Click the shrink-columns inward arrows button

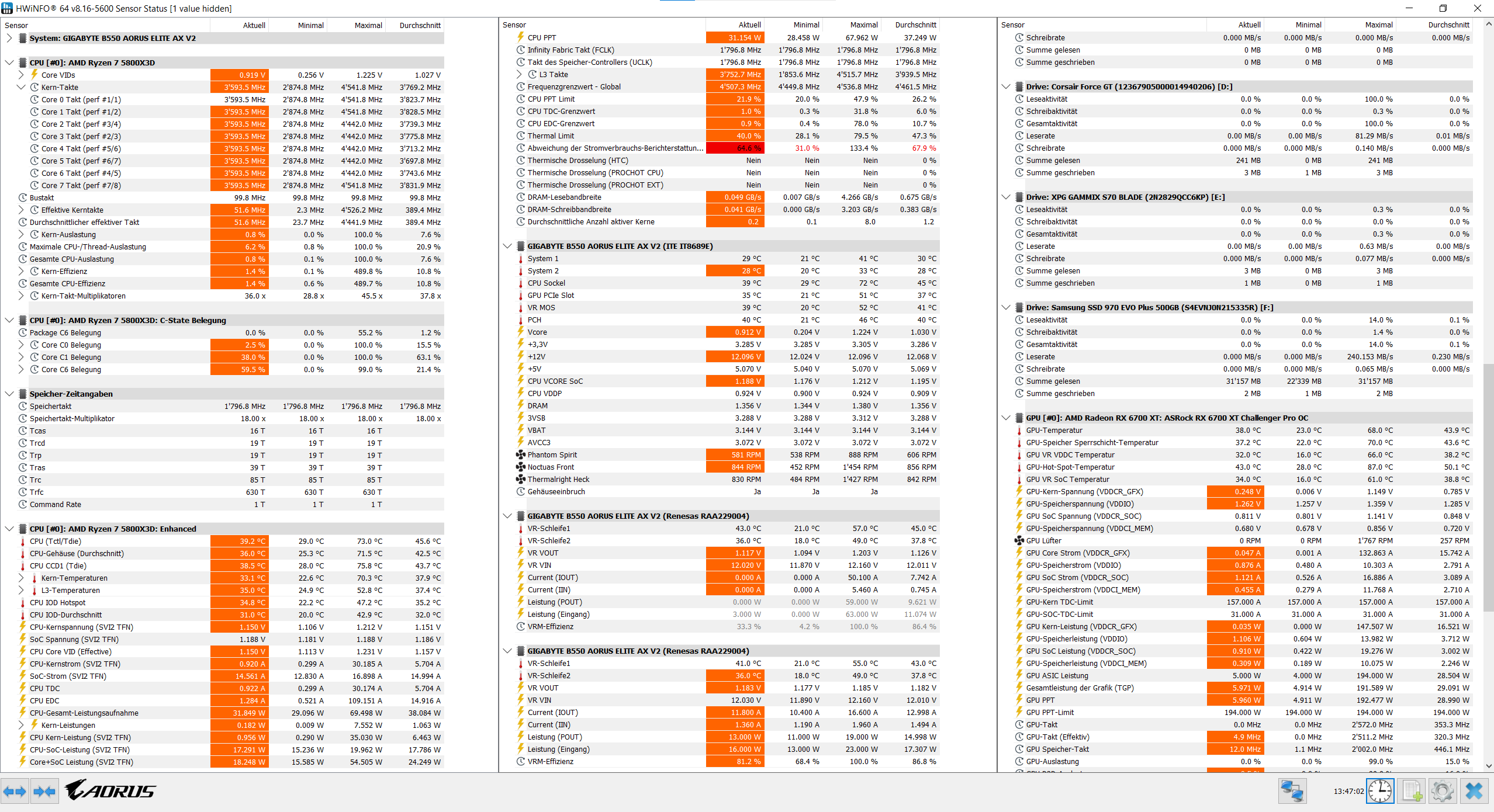click(44, 792)
